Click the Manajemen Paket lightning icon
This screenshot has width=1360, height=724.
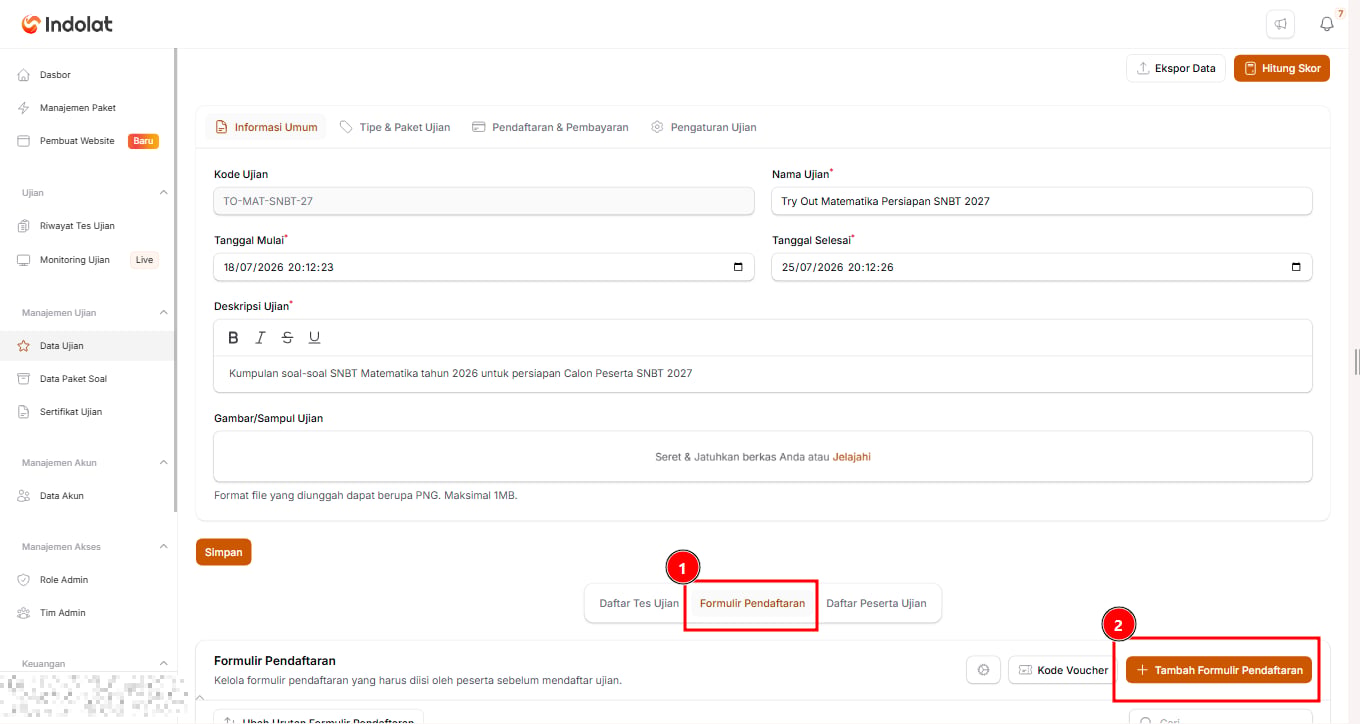pos(24,108)
